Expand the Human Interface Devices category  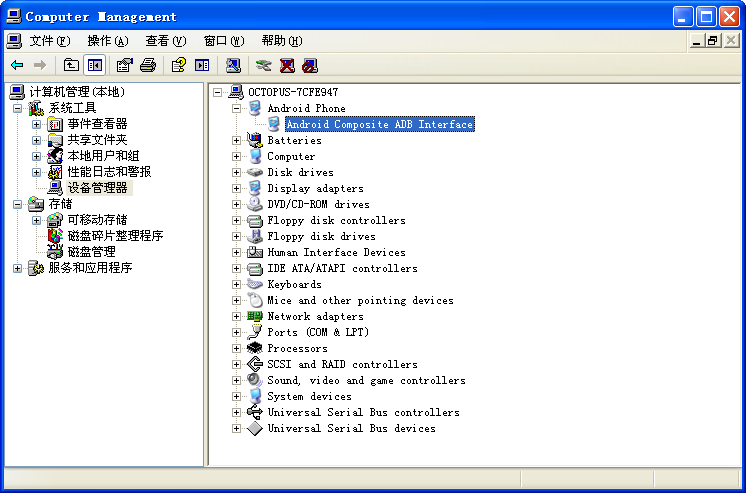point(236,252)
